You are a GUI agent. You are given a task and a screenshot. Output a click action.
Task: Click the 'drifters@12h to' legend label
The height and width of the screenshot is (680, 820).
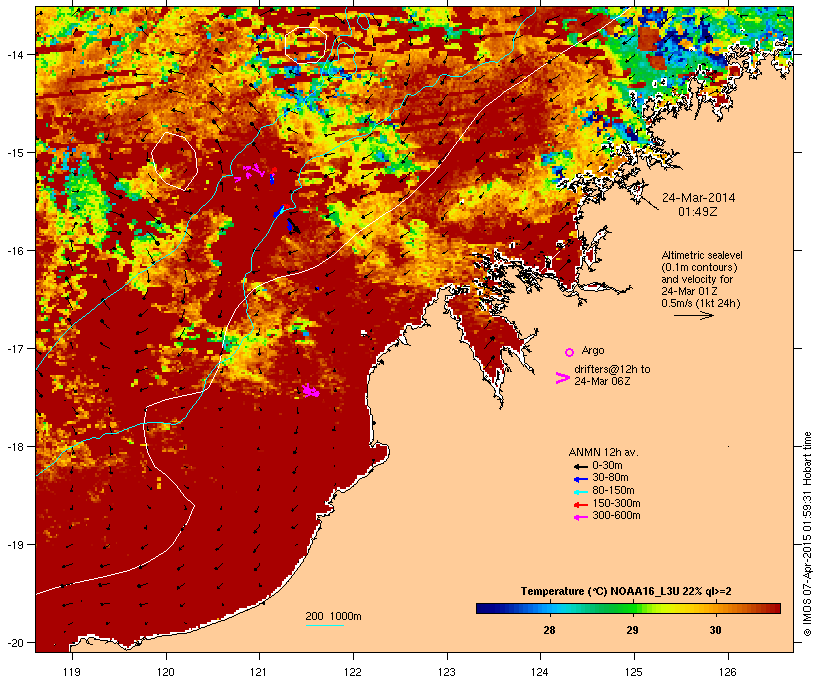pos(612,369)
